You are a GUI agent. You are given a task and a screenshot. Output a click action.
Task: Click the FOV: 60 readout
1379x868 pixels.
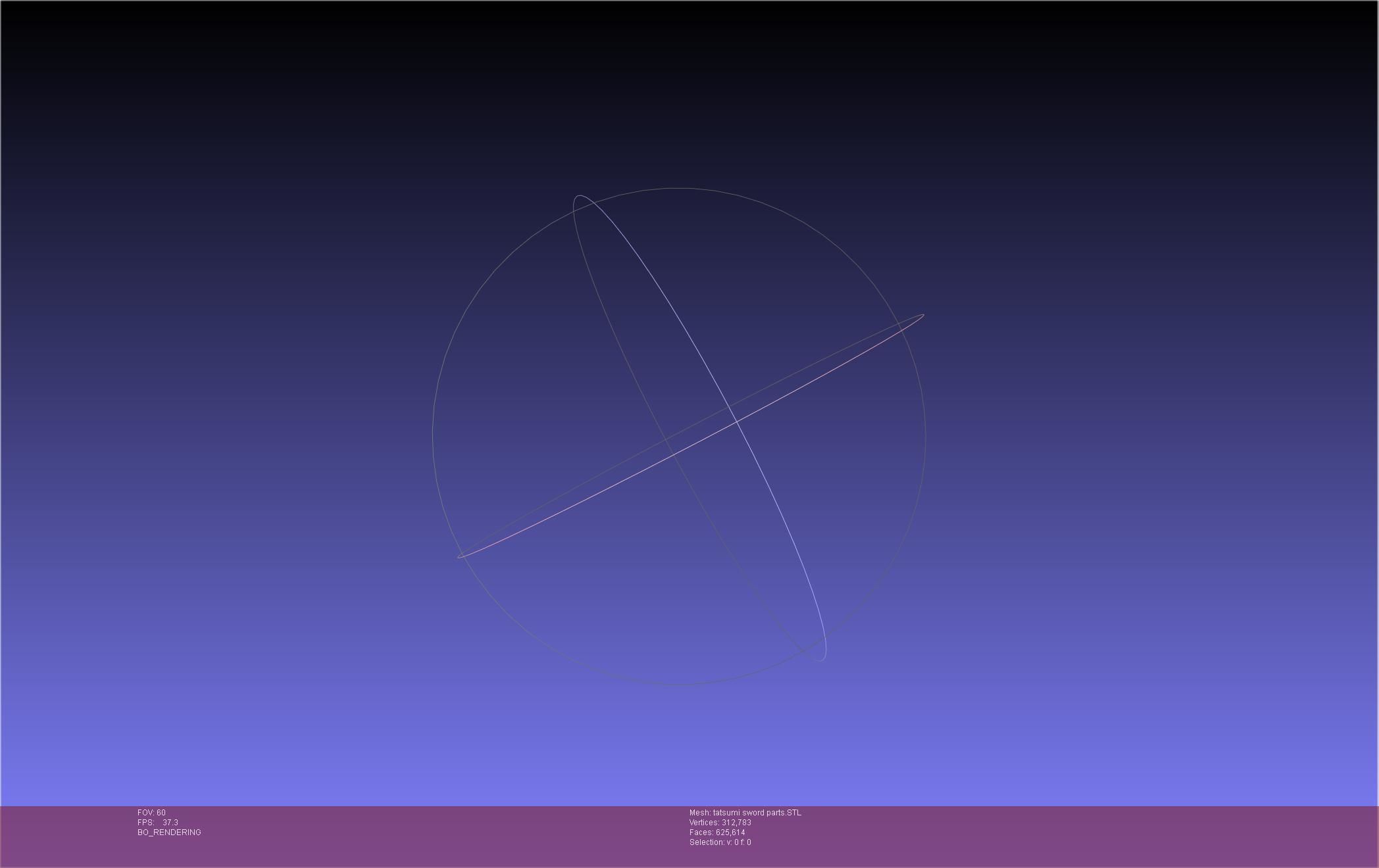tap(151, 813)
